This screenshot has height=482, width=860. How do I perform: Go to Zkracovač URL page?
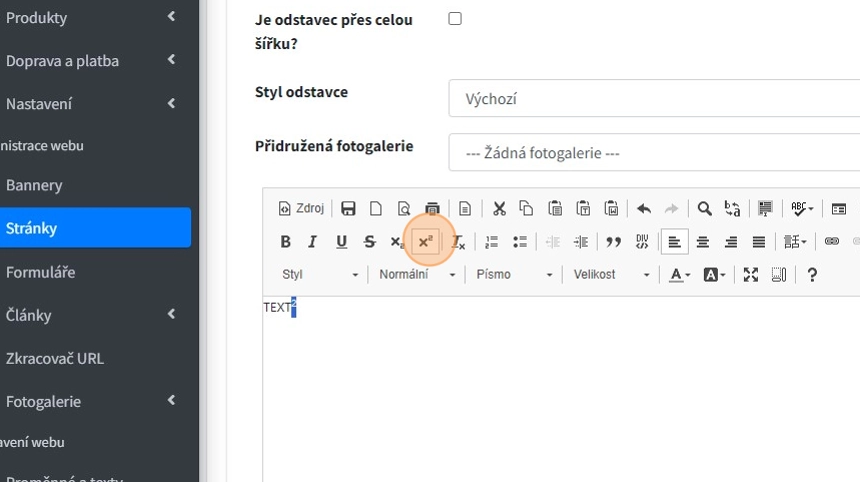tap(55, 358)
